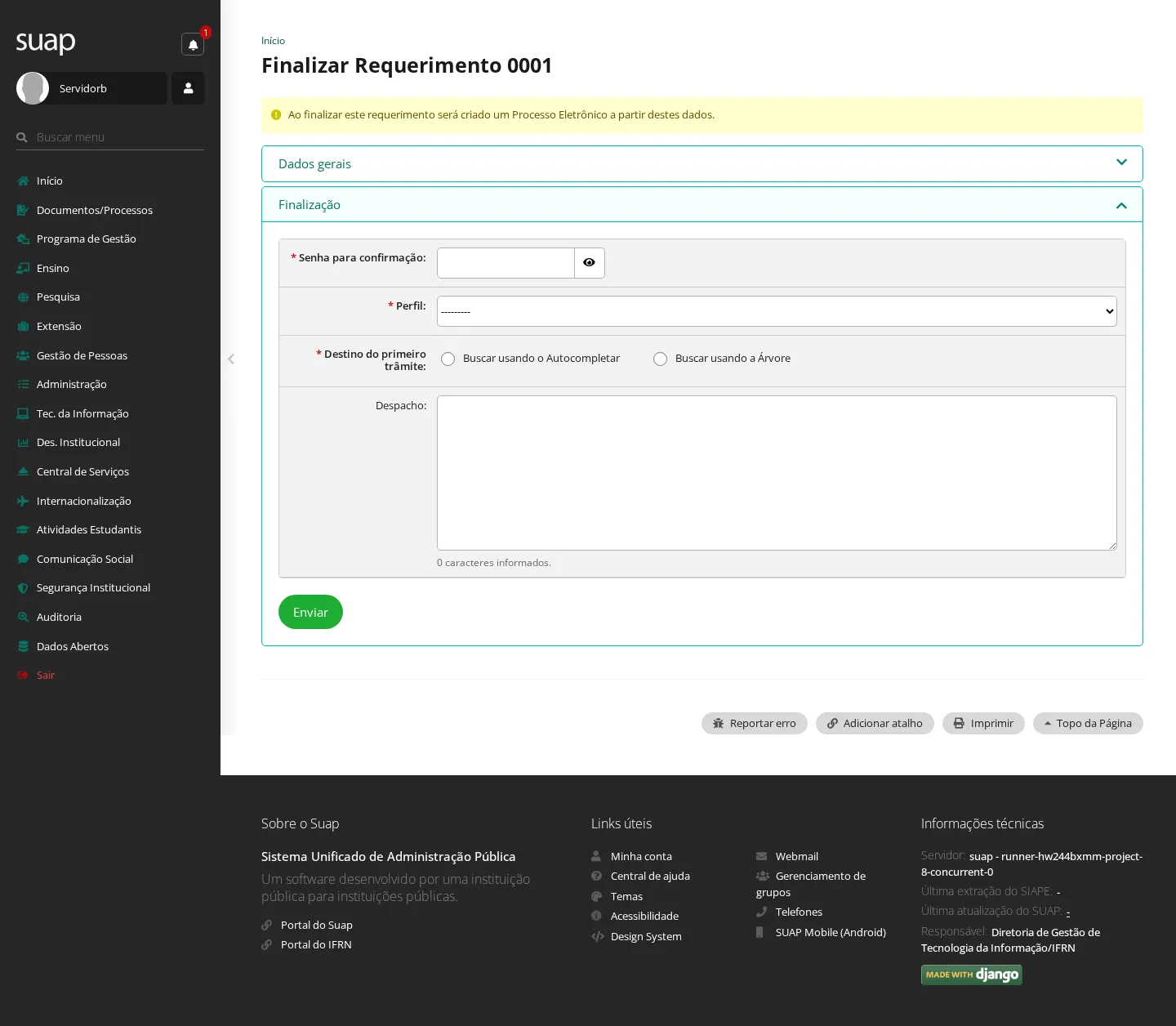Open the Documentos/Processos menu item
Image resolution: width=1176 pixels, height=1026 pixels.
pos(95,210)
